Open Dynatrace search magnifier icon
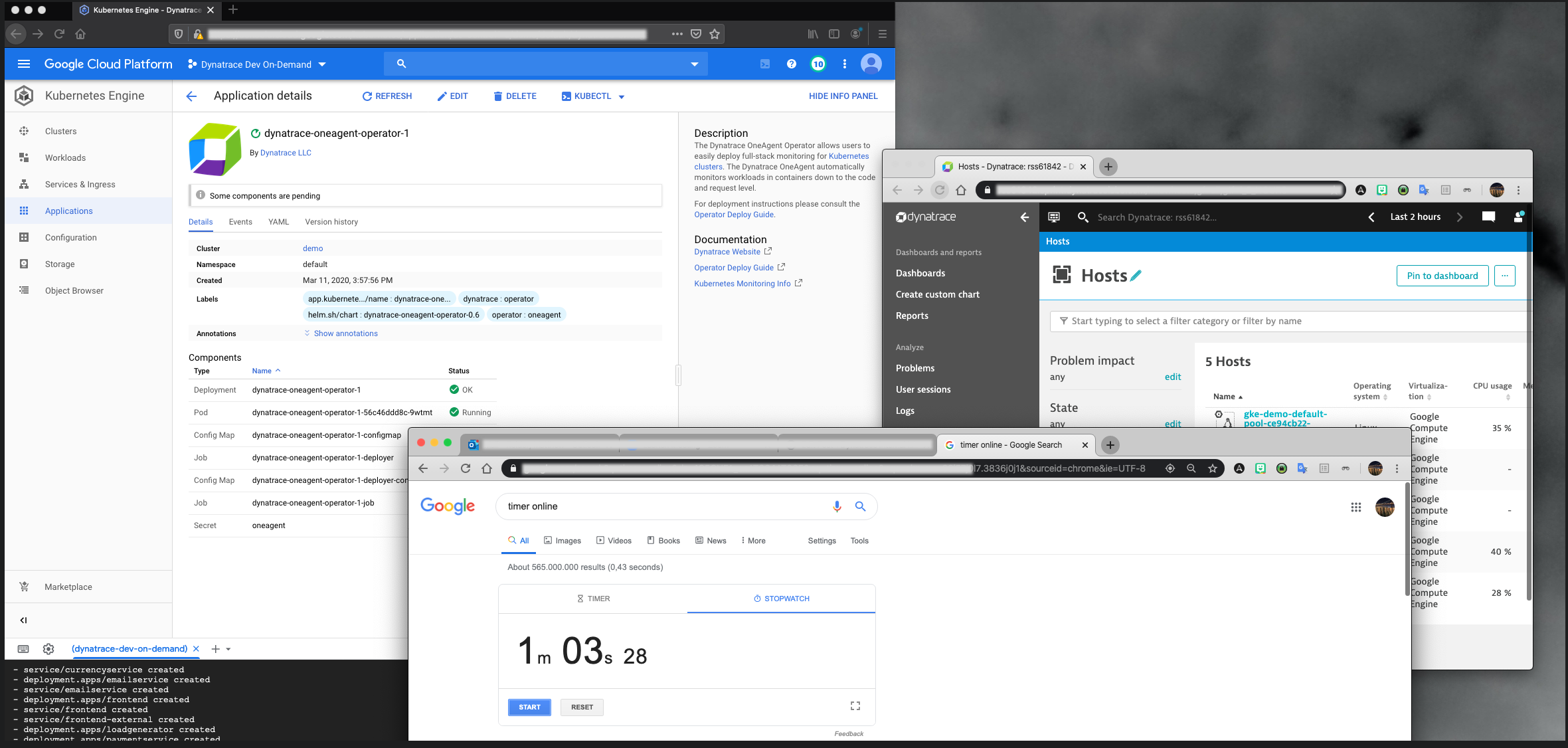 [1083, 217]
